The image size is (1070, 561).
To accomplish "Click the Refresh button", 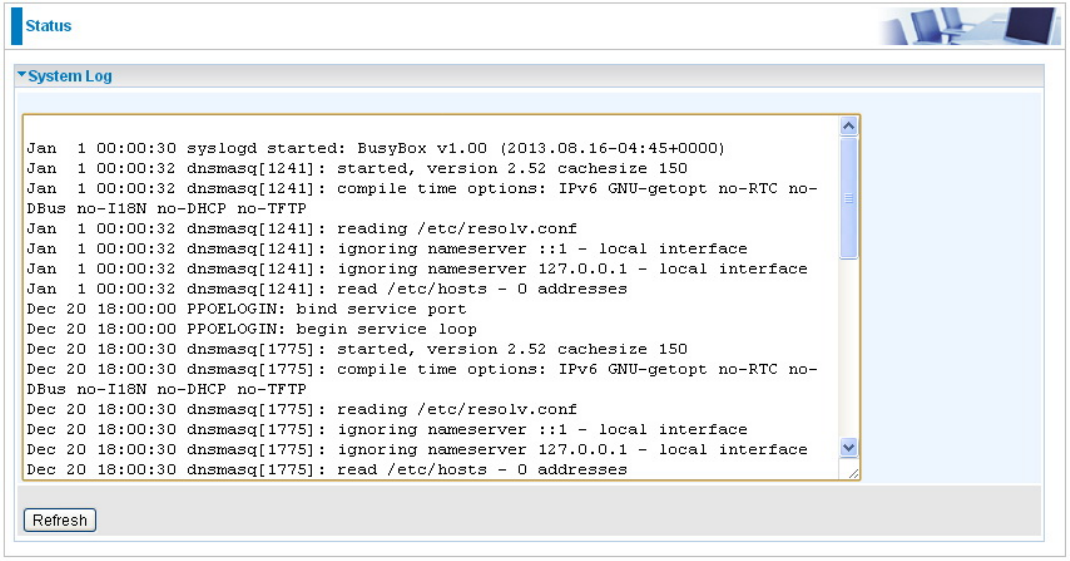I will (60, 520).
